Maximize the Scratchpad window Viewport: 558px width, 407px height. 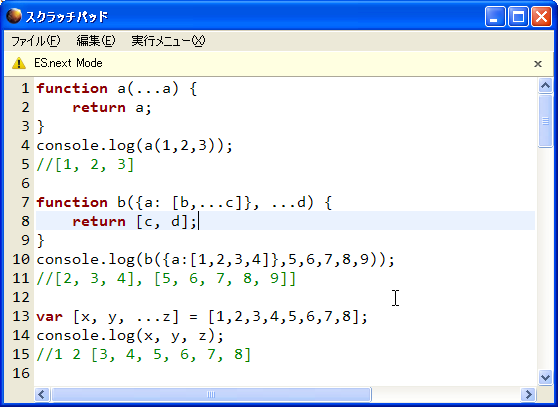(518, 17)
